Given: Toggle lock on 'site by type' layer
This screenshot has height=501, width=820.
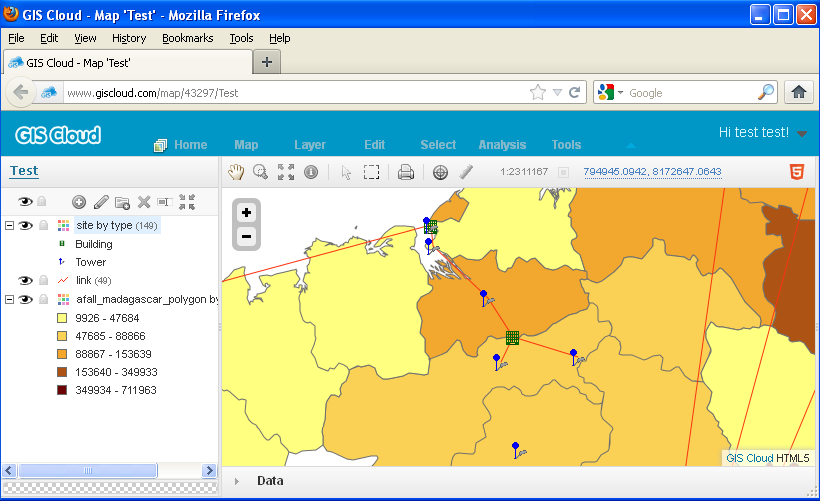Looking at the screenshot, I should 44,225.
